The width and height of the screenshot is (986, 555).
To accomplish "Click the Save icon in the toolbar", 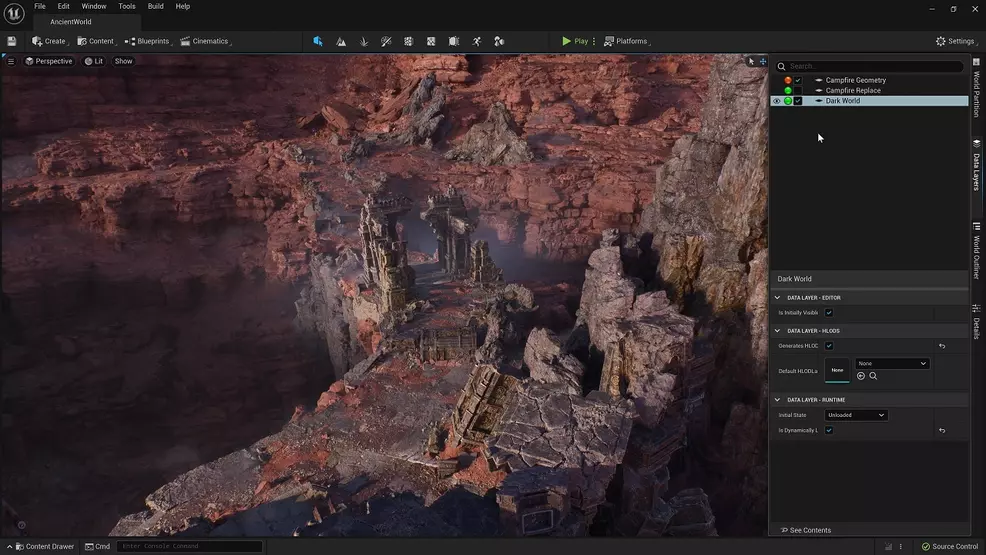I will point(11,41).
